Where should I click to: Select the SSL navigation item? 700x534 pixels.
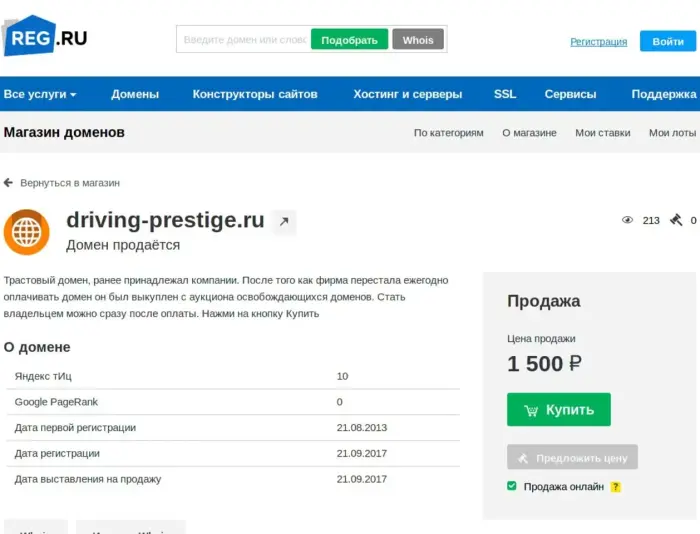coord(505,94)
